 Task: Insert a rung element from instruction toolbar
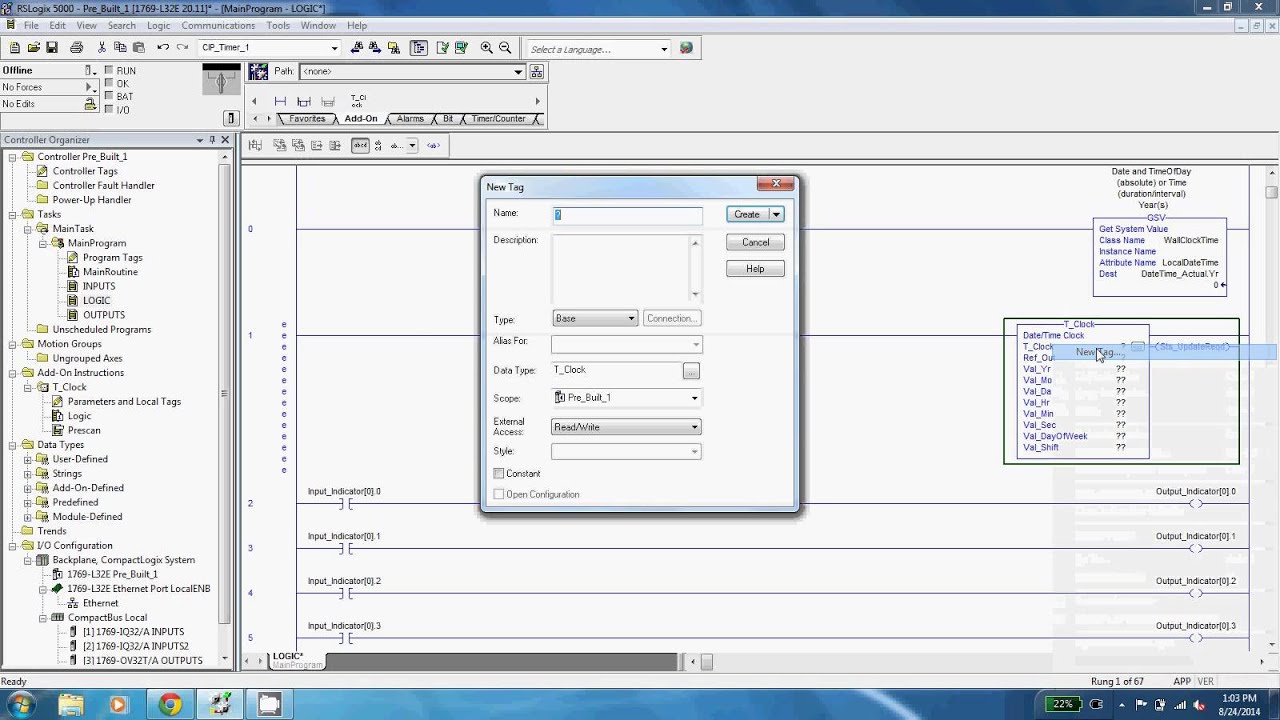280,101
